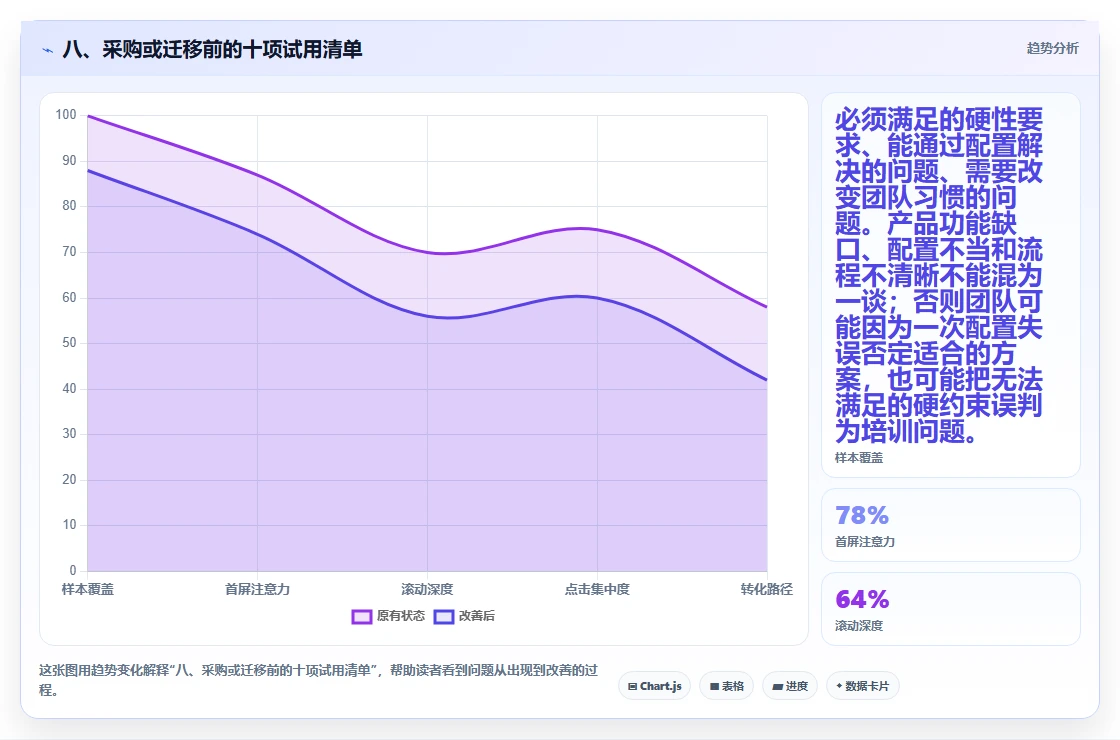
Task: Click the 原有状态 legend label
Action: tap(401, 616)
